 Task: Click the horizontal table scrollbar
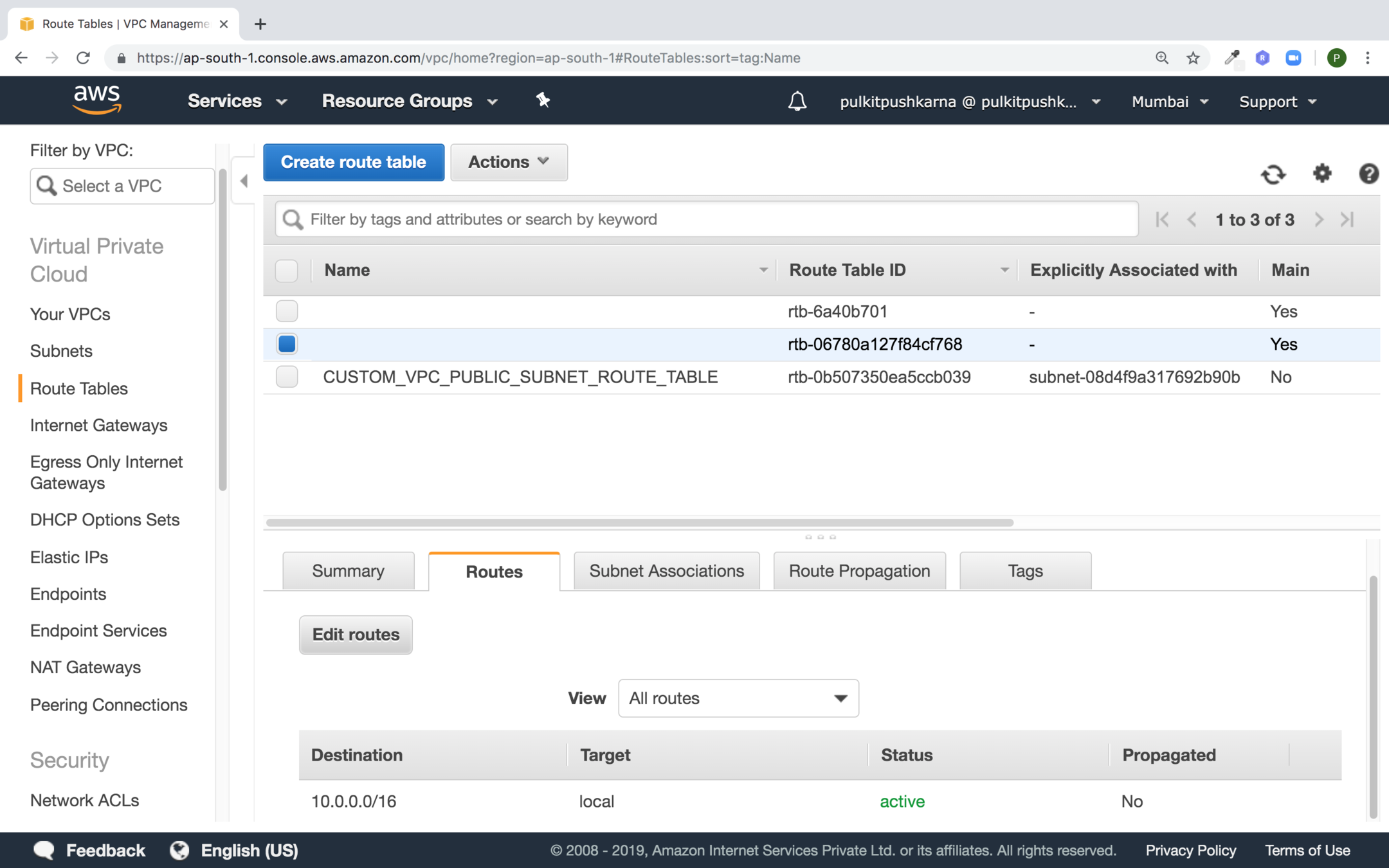[640, 522]
